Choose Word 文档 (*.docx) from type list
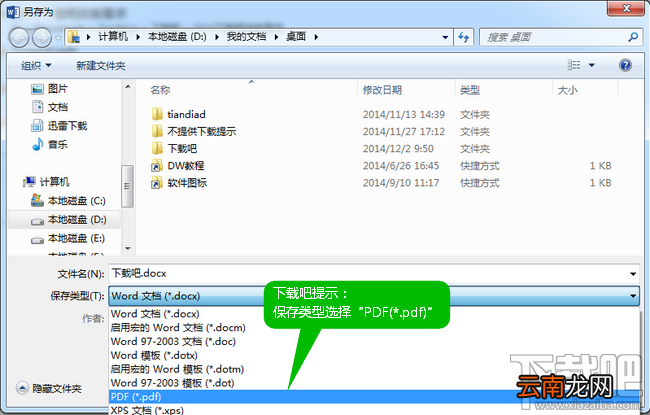The width and height of the screenshot is (650, 415). pos(155,314)
